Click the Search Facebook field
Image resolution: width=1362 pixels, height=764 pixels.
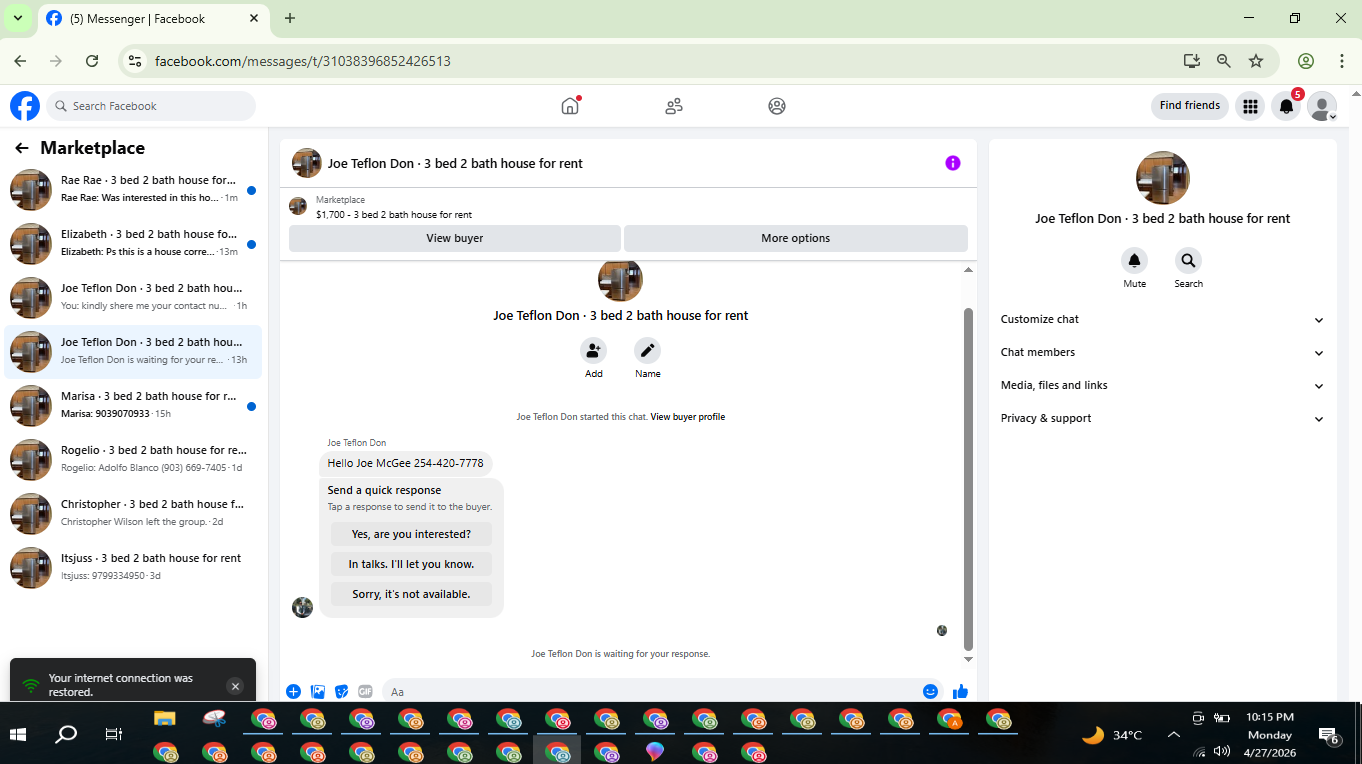(151, 106)
